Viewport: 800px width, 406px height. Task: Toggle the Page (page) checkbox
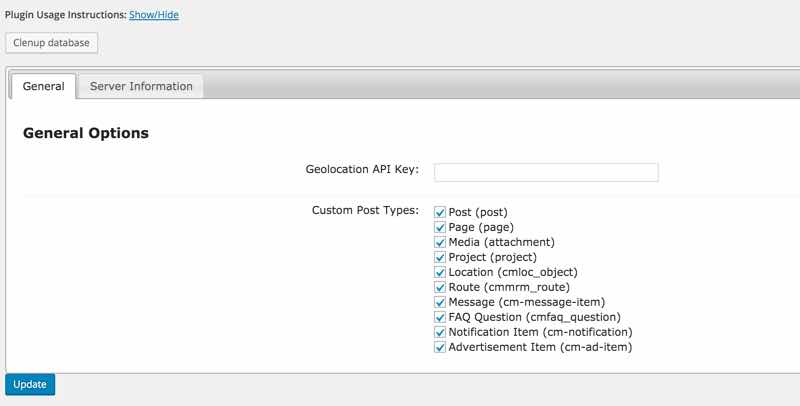[440, 227]
